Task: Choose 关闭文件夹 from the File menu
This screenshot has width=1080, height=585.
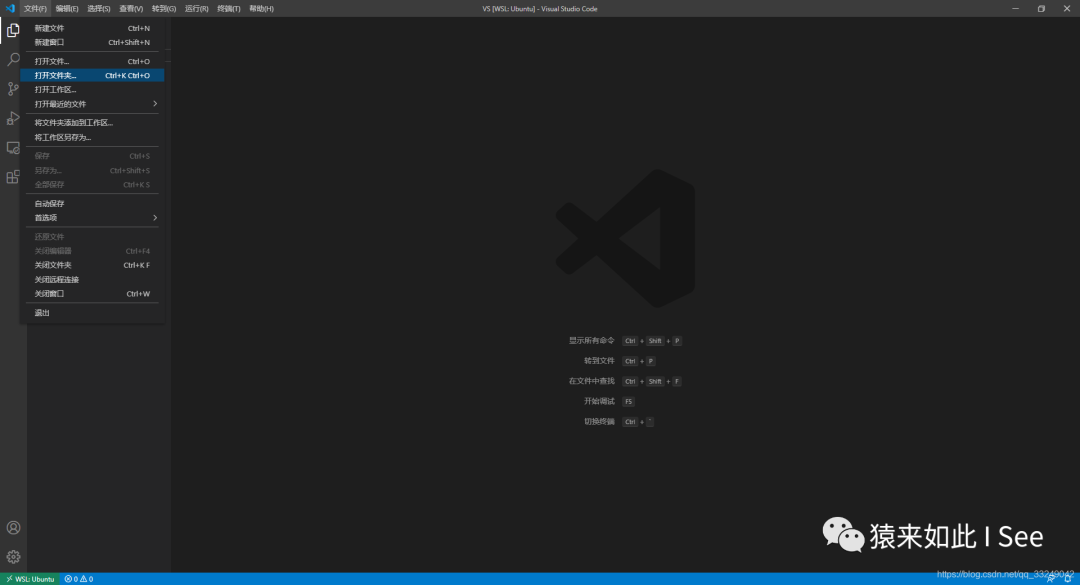Action: pos(92,265)
